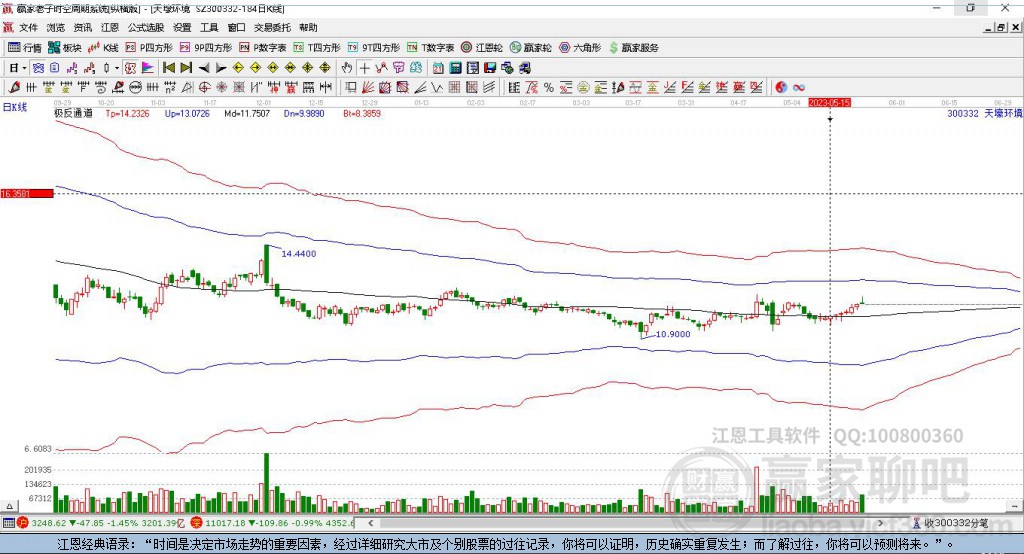1024x554 pixels.
Task: Open the 帮助 menu
Action: click(x=308, y=27)
